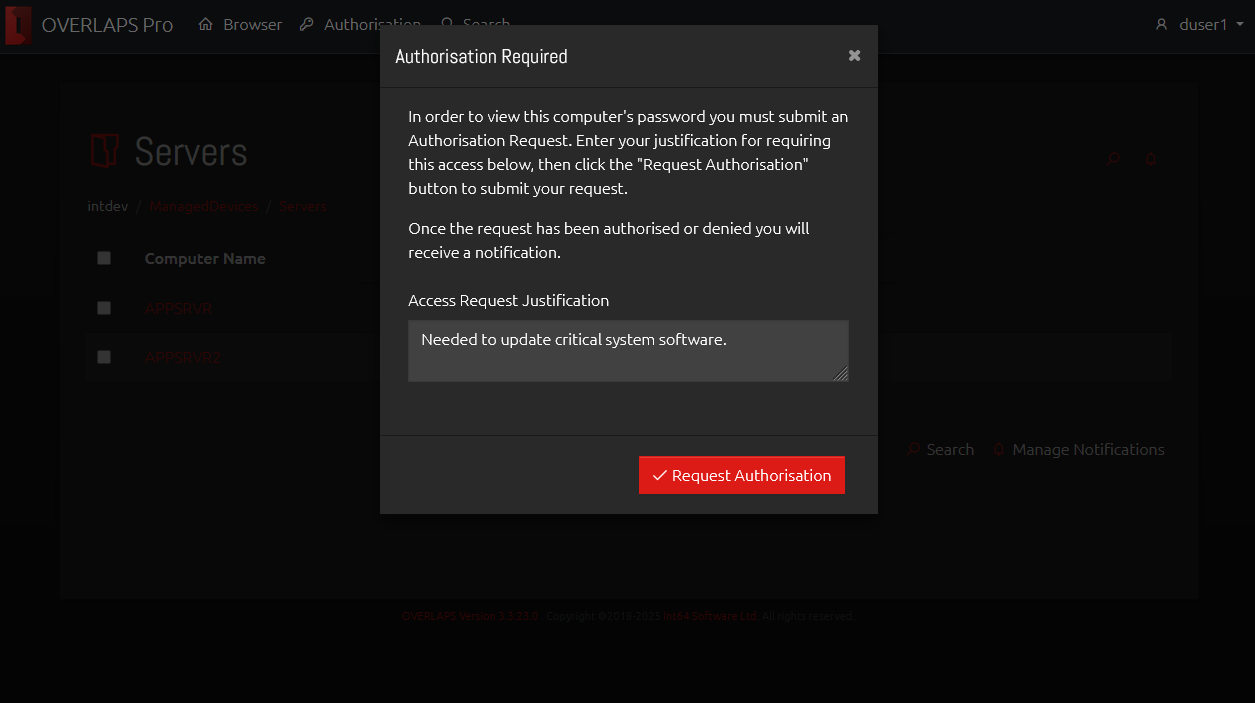Click the OVERLAPS Pro brand text

[107, 25]
